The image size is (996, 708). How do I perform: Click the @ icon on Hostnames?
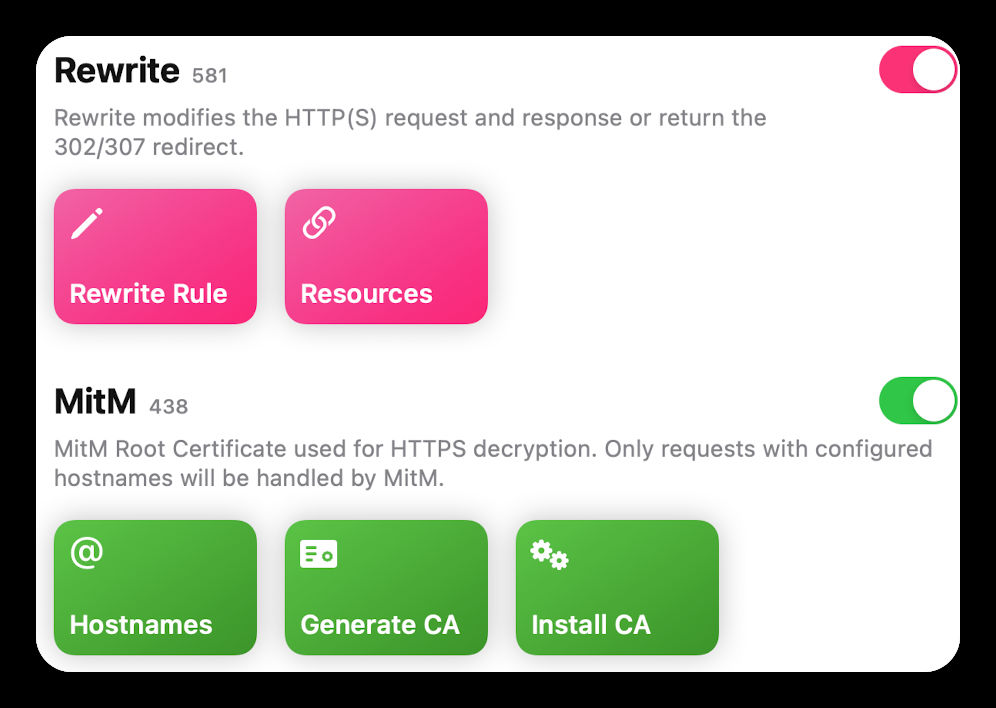86,553
